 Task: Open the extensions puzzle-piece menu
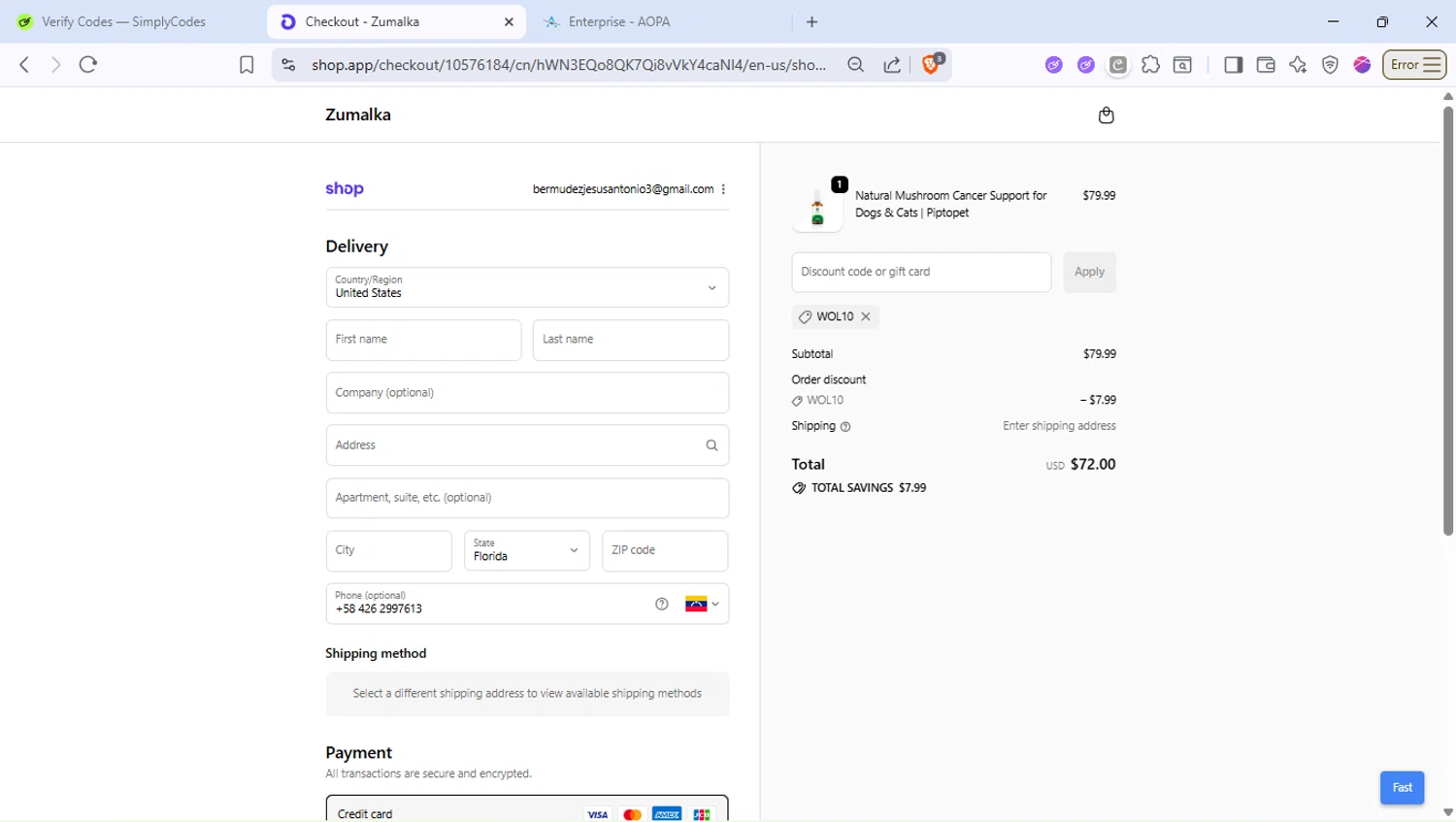(1150, 65)
